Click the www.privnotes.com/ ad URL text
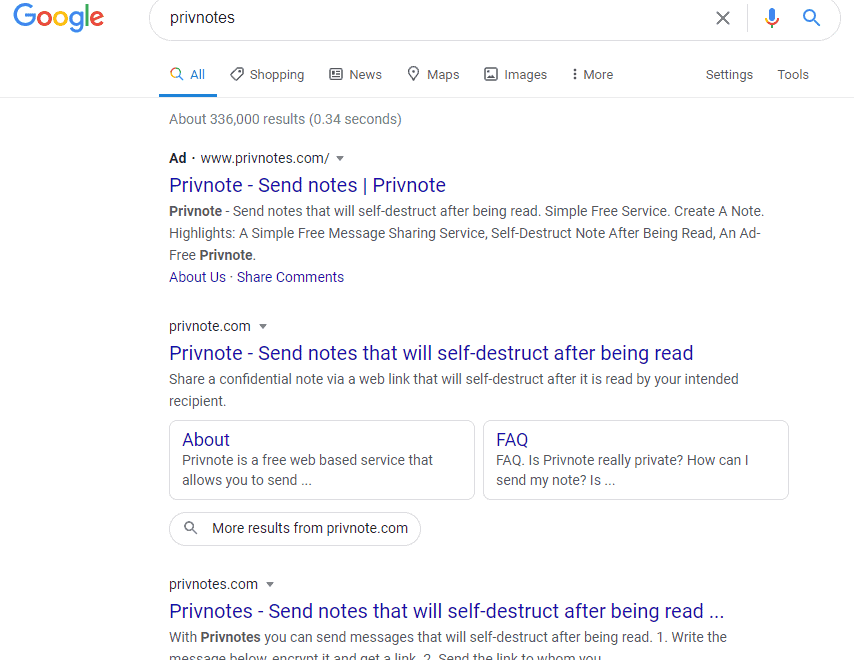 pyautogui.click(x=265, y=158)
